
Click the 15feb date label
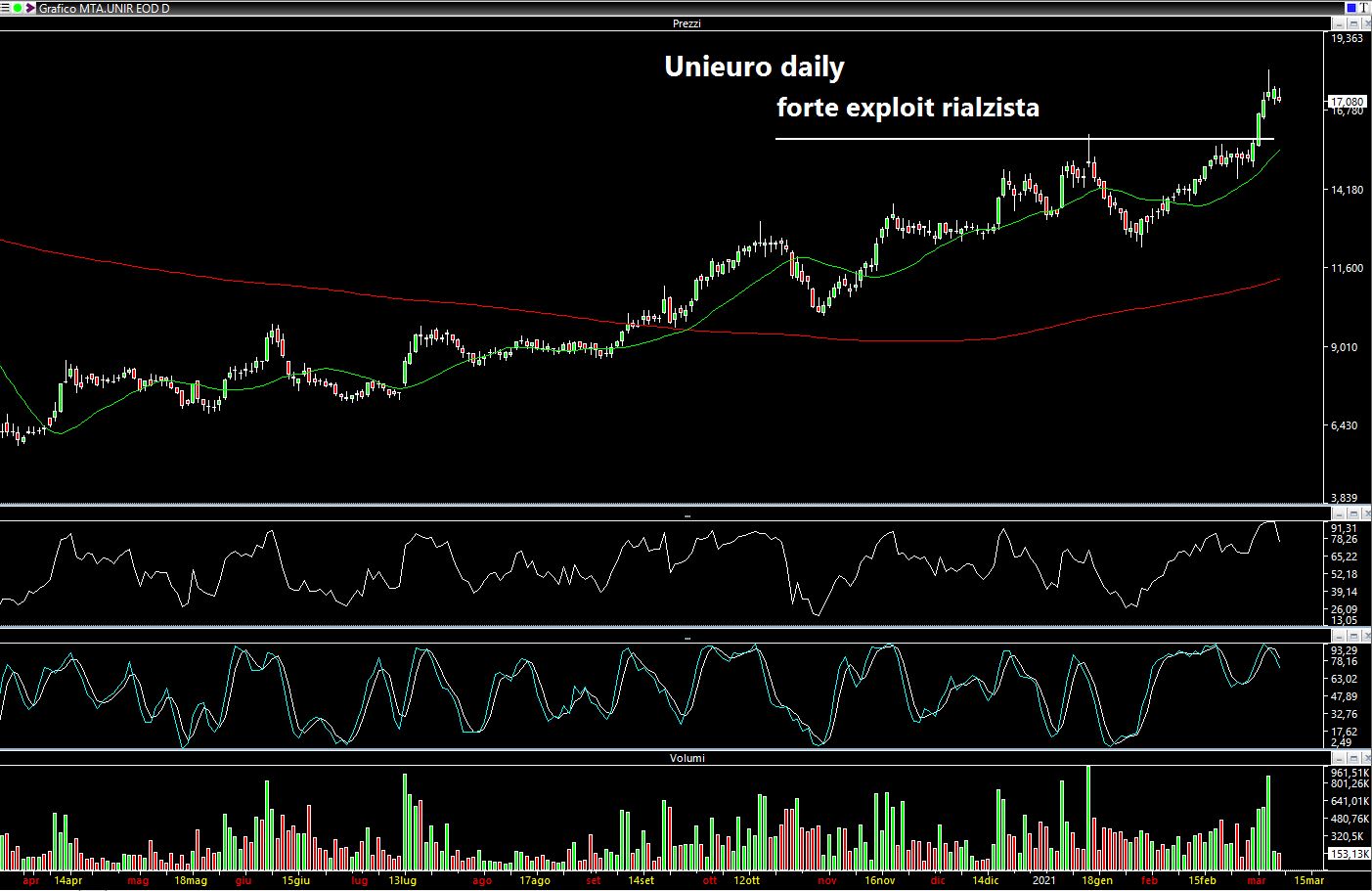[1202, 880]
